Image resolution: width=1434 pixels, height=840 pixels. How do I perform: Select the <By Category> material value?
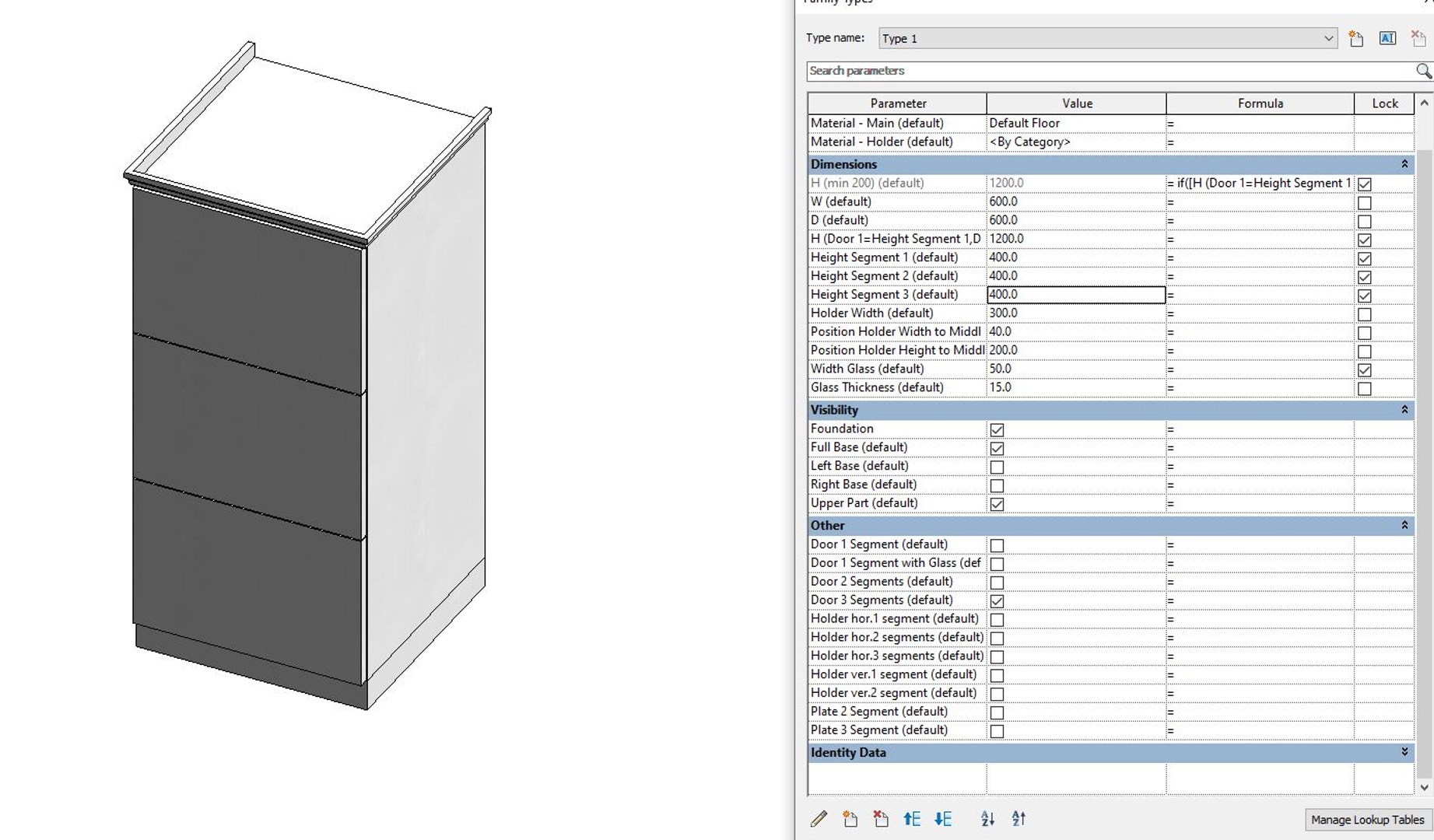pos(1076,142)
